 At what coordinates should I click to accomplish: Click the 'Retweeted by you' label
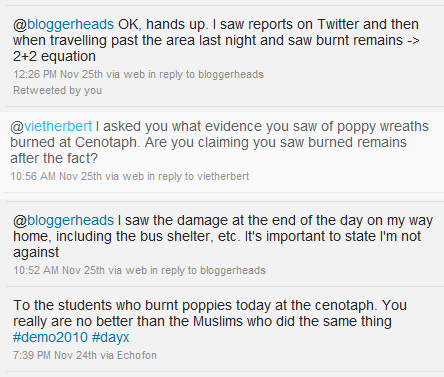coord(57,90)
